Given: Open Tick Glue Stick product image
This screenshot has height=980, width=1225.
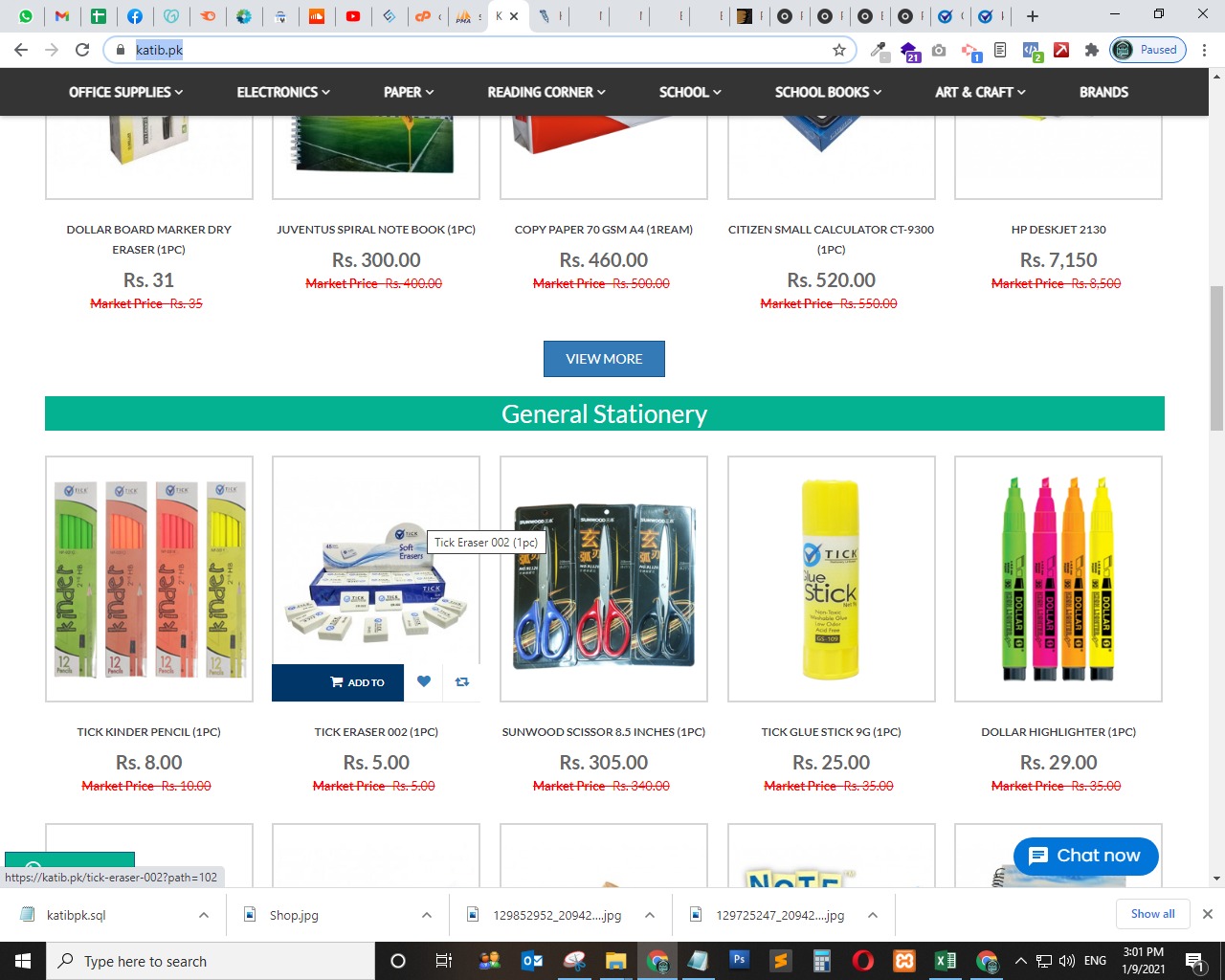Looking at the screenshot, I should pyautogui.click(x=832, y=579).
